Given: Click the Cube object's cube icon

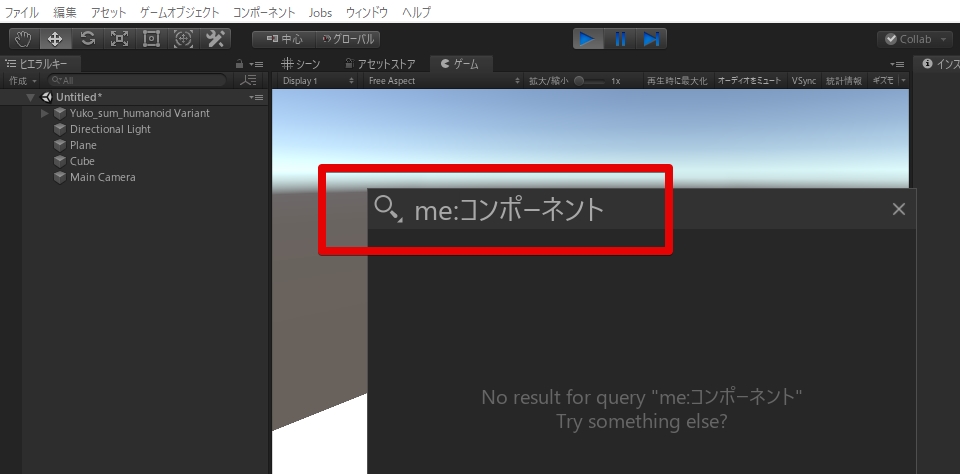Looking at the screenshot, I should (59, 161).
